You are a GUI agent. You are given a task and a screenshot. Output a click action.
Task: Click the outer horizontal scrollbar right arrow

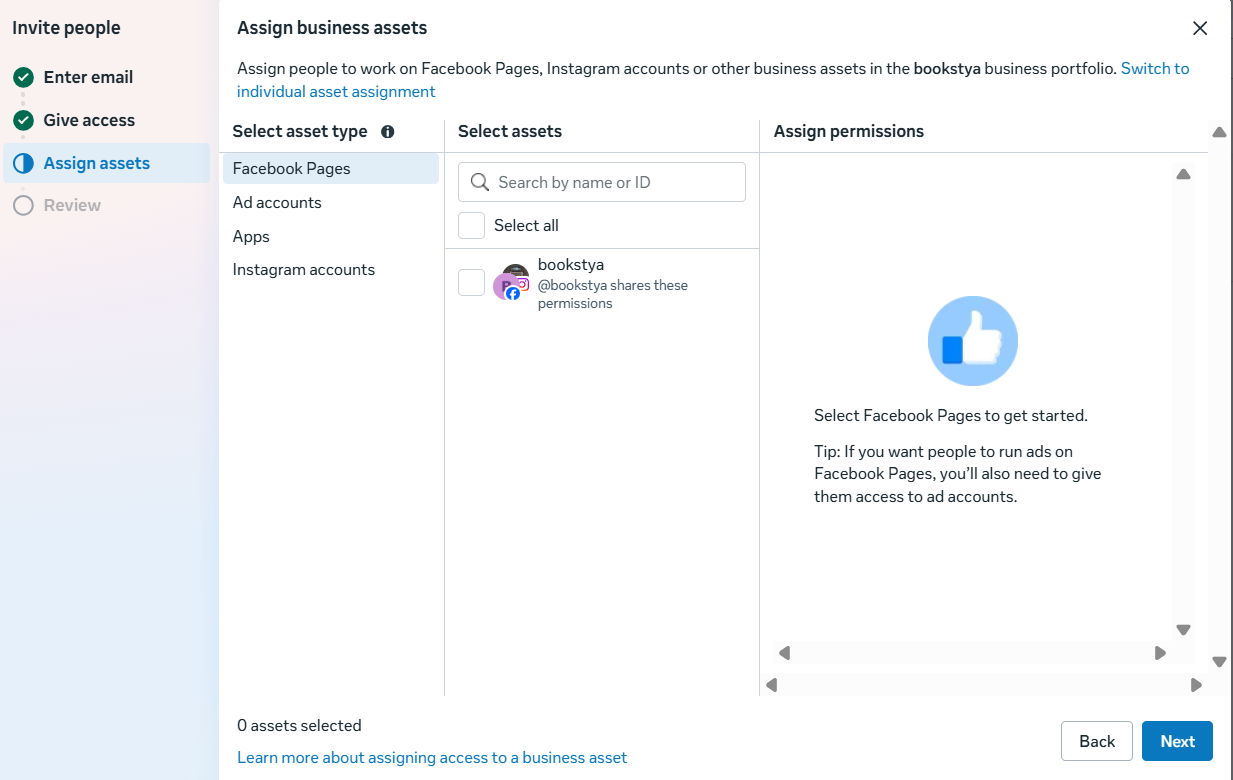[1196, 685]
